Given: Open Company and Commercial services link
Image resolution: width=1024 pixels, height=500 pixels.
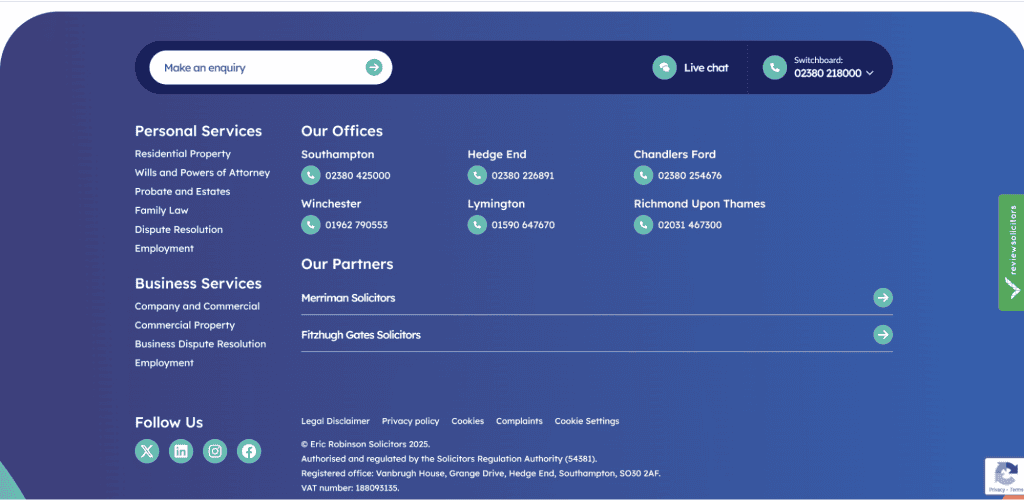Looking at the screenshot, I should [x=197, y=306].
